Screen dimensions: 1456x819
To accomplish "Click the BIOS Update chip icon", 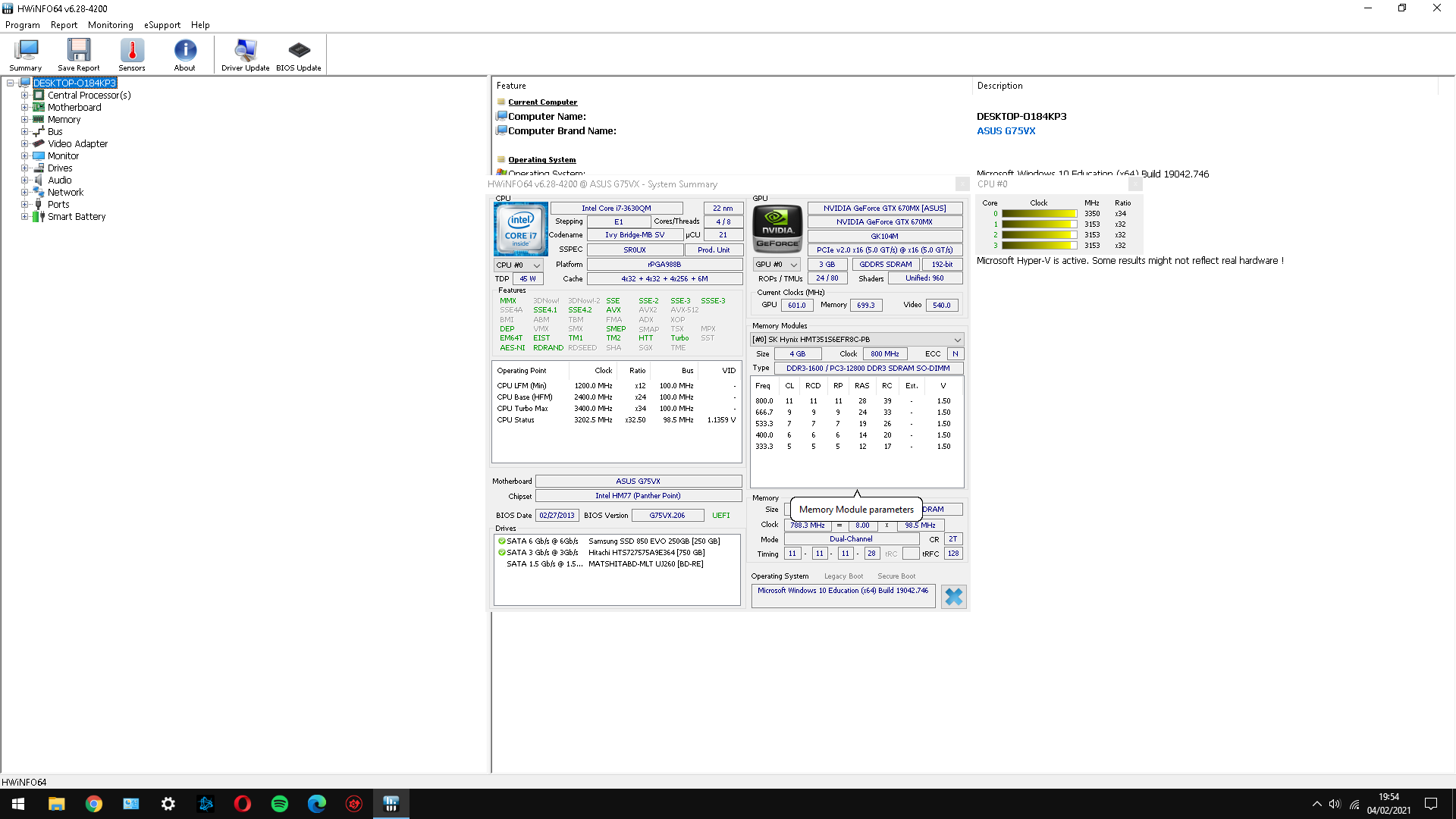I will (x=298, y=55).
